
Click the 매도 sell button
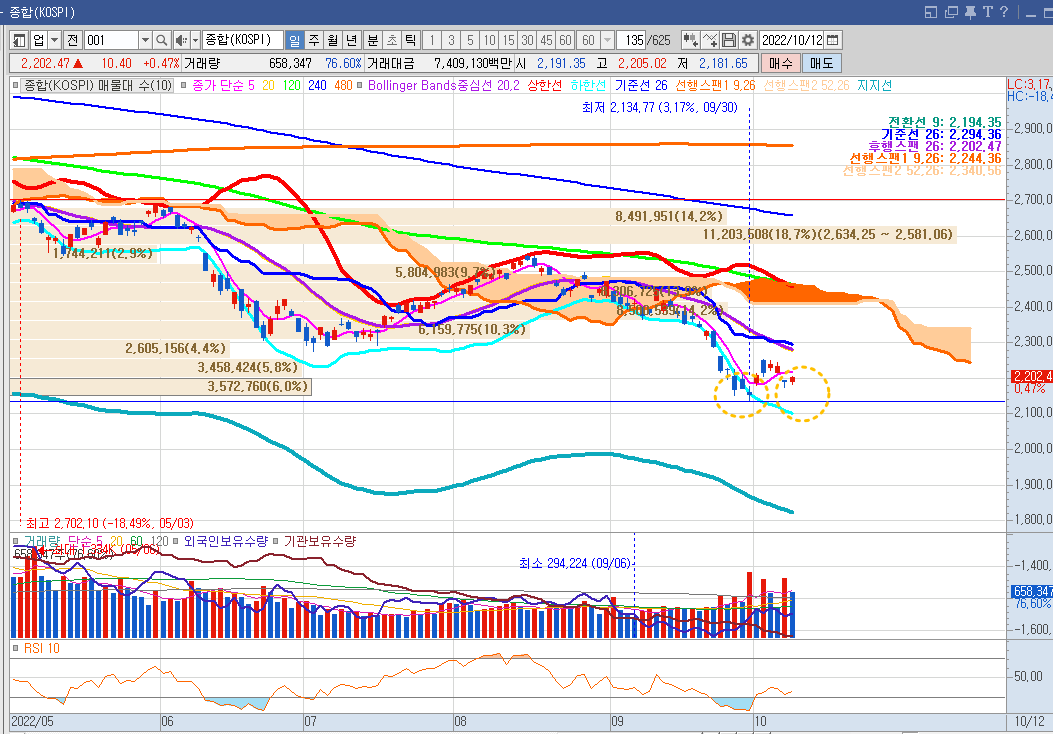tap(821, 63)
